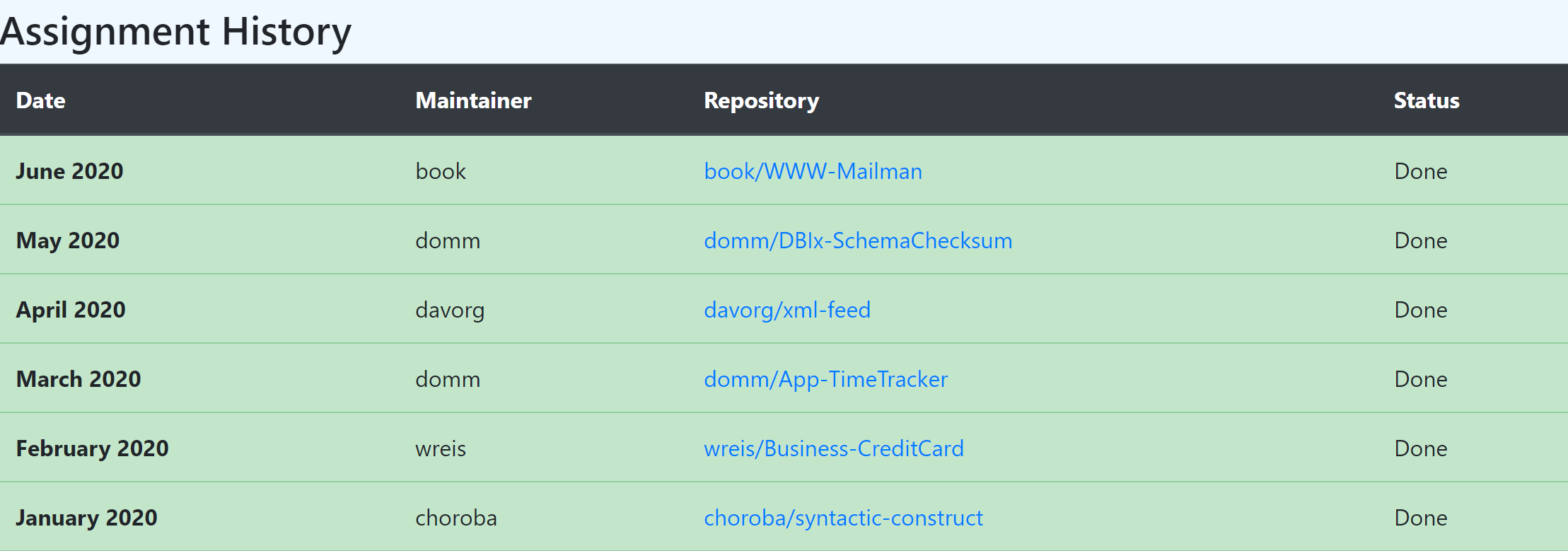Click the Date column header
This screenshot has width=1568, height=551.
41,100
